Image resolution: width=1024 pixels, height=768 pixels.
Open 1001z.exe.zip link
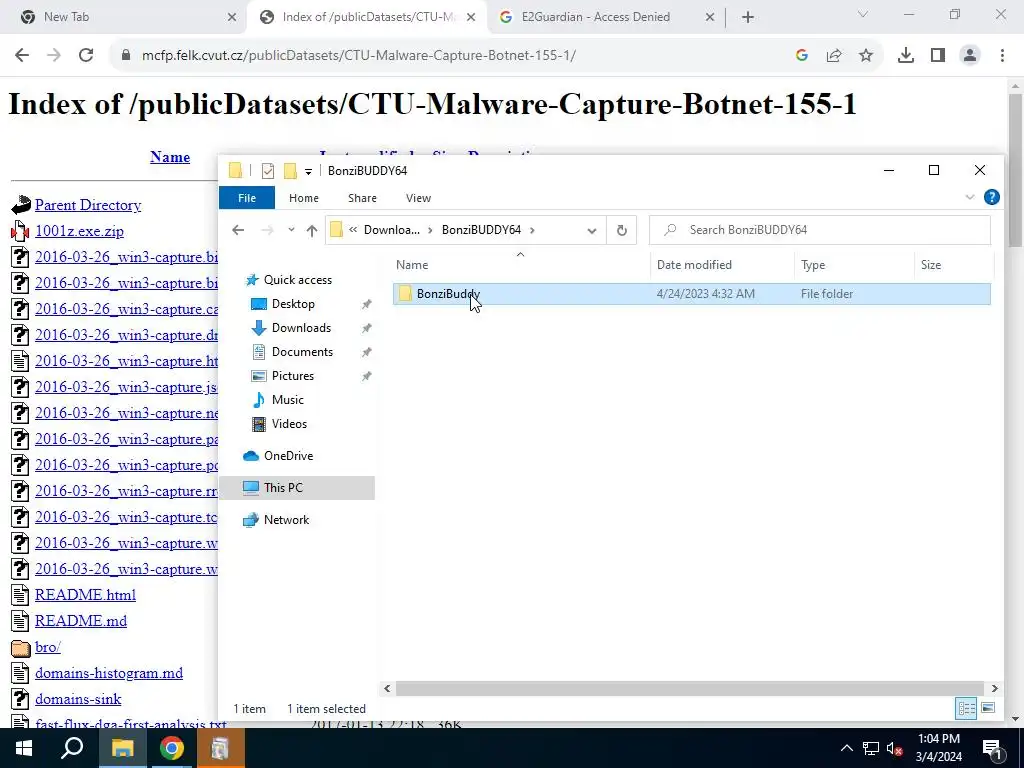pyautogui.click(x=79, y=231)
